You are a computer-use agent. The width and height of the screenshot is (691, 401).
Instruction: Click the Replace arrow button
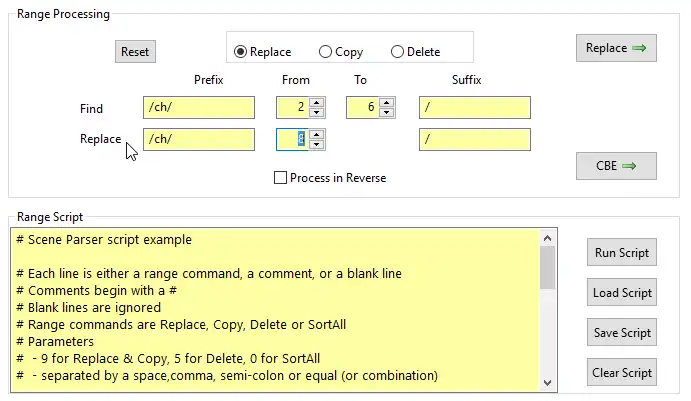pos(616,48)
